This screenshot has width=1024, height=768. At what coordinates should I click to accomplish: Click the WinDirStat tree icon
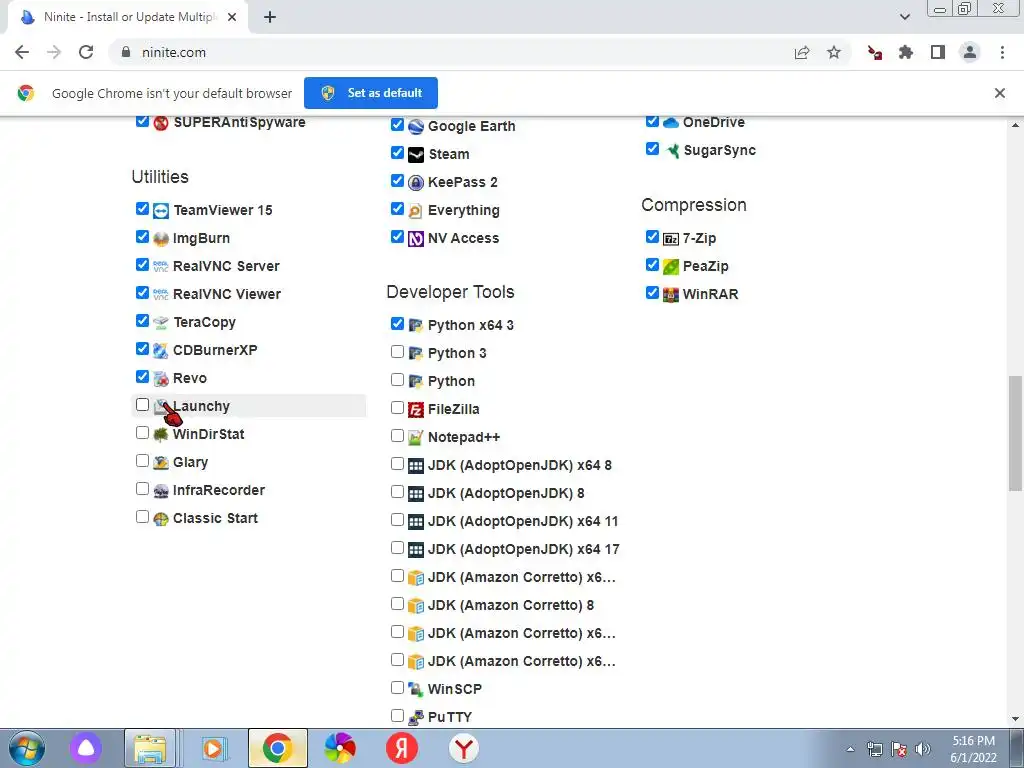[161, 435]
